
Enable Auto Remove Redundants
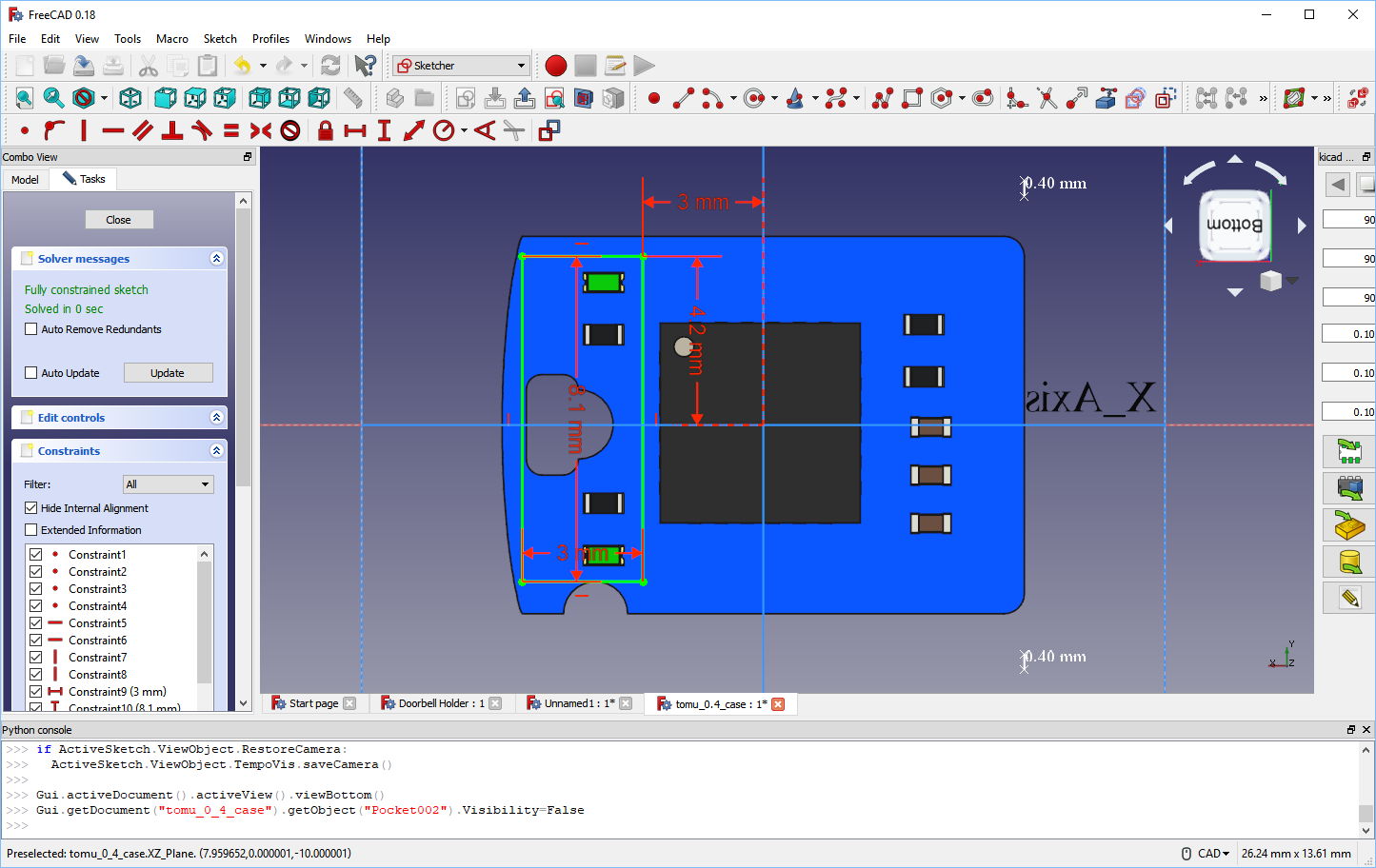31,328
